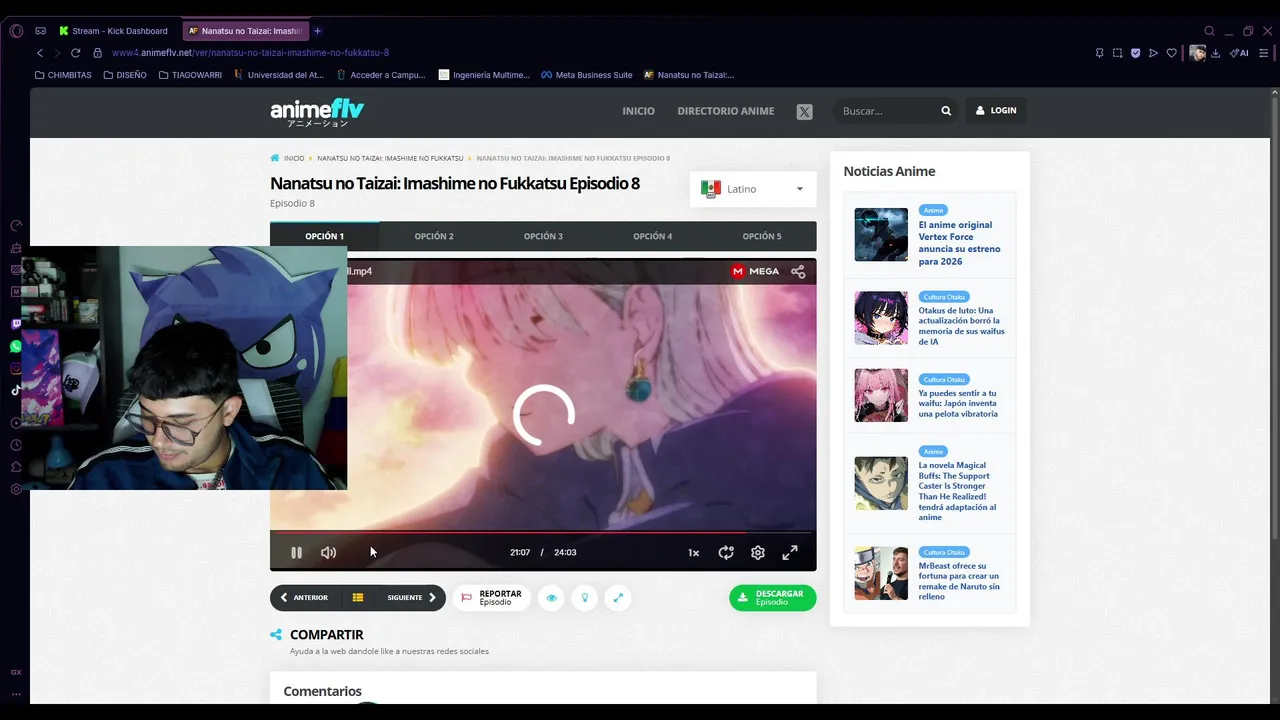Click the heart bookmark icon in address bar
The height and width of the screenshot is (720, 1280).
[x=1171, y=53]
